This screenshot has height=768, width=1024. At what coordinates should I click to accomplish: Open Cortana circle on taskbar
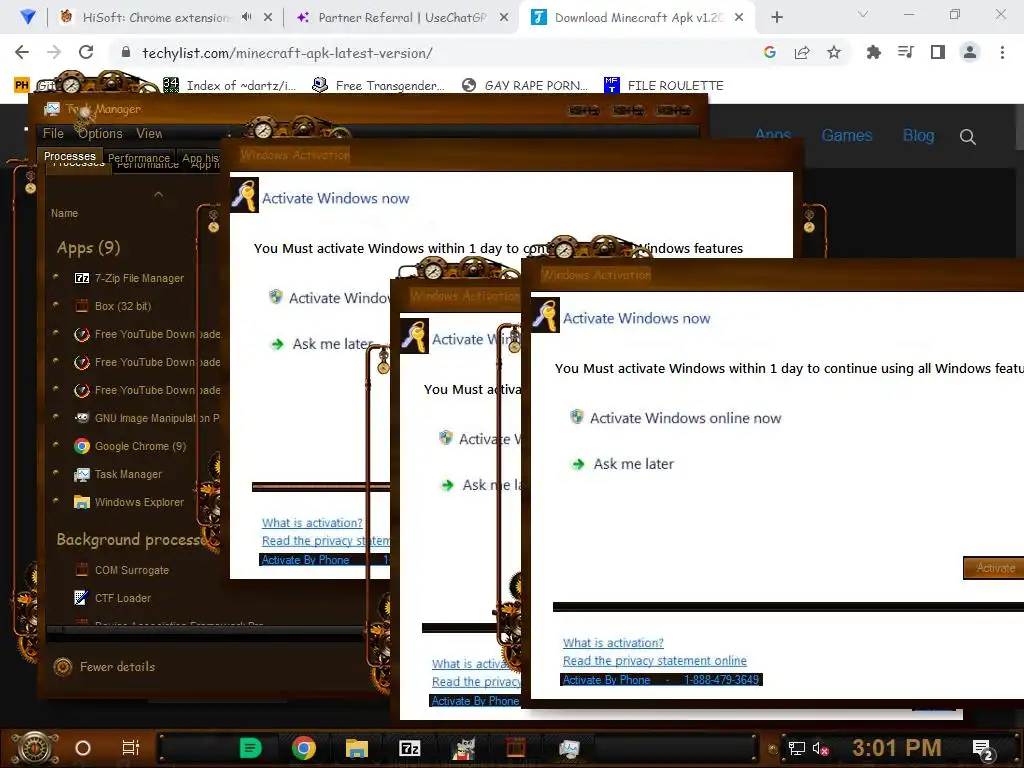click(x=83, y=748)
